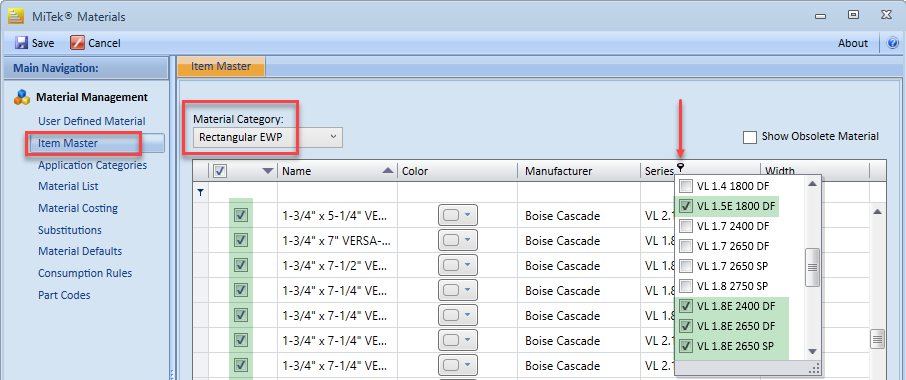Check VL 1.7 2400 DF filter option
The image size is (906, 380).
(686, 226)
